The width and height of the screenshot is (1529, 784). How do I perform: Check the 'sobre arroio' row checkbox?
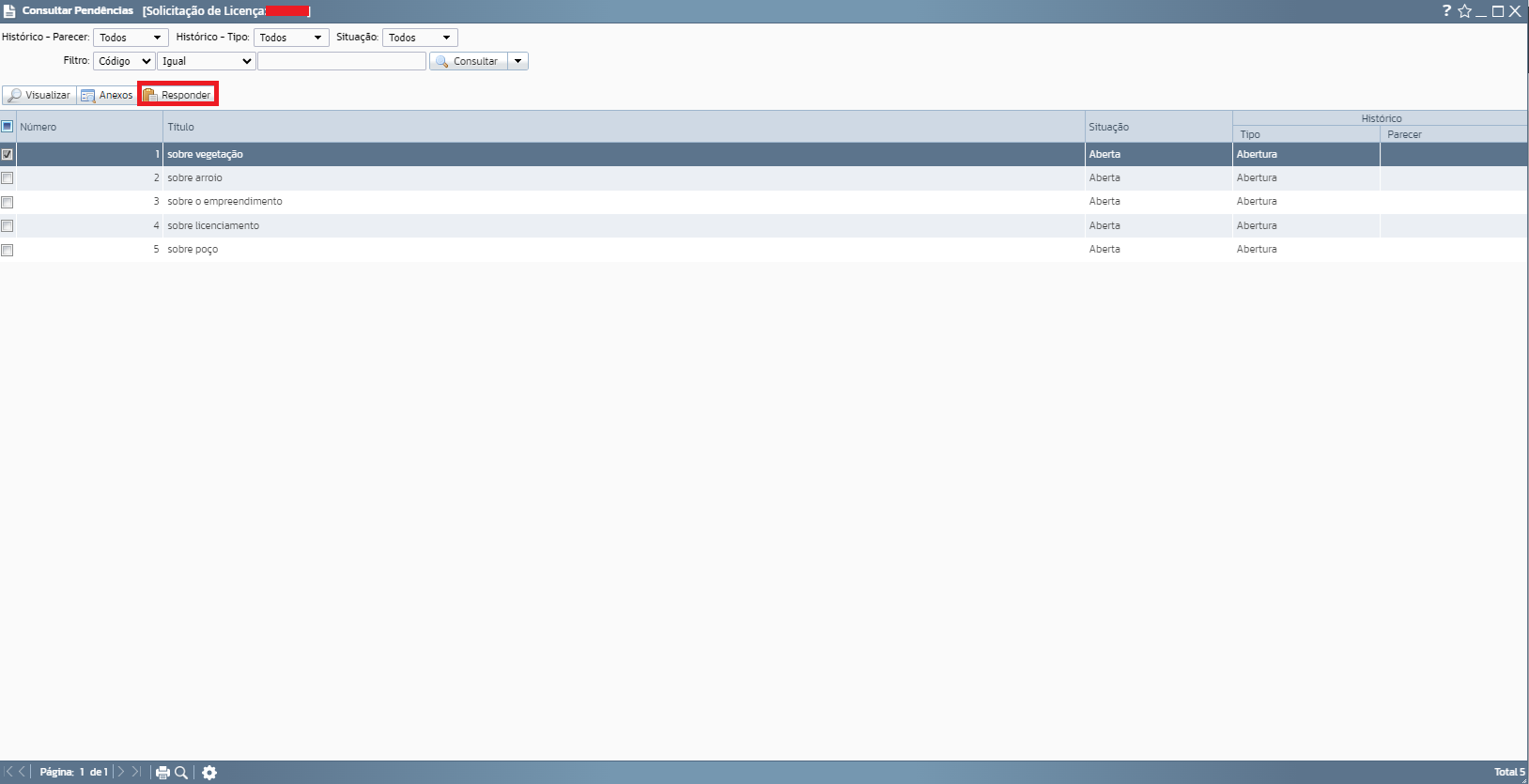tap(8, 178)
